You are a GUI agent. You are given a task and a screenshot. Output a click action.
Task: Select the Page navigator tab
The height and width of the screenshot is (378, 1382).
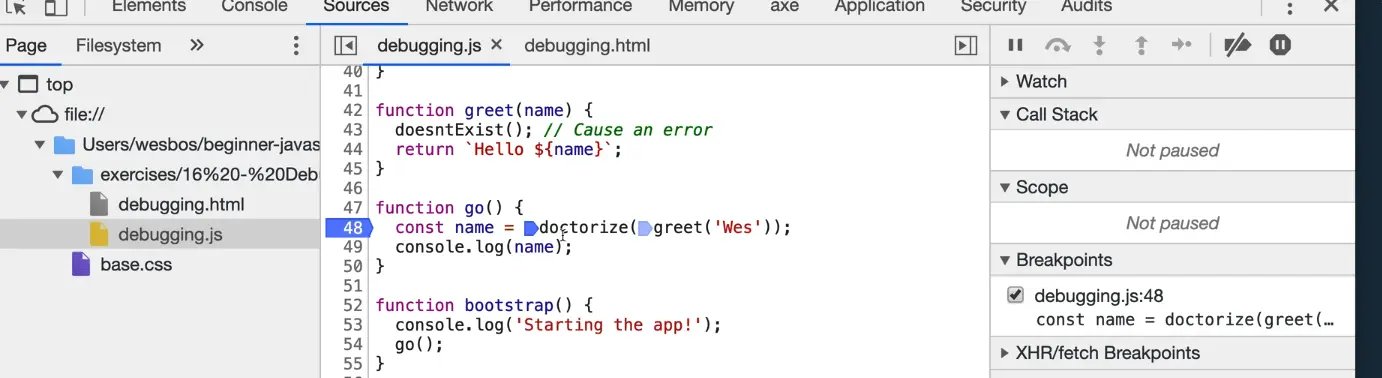tap(26, 45)
